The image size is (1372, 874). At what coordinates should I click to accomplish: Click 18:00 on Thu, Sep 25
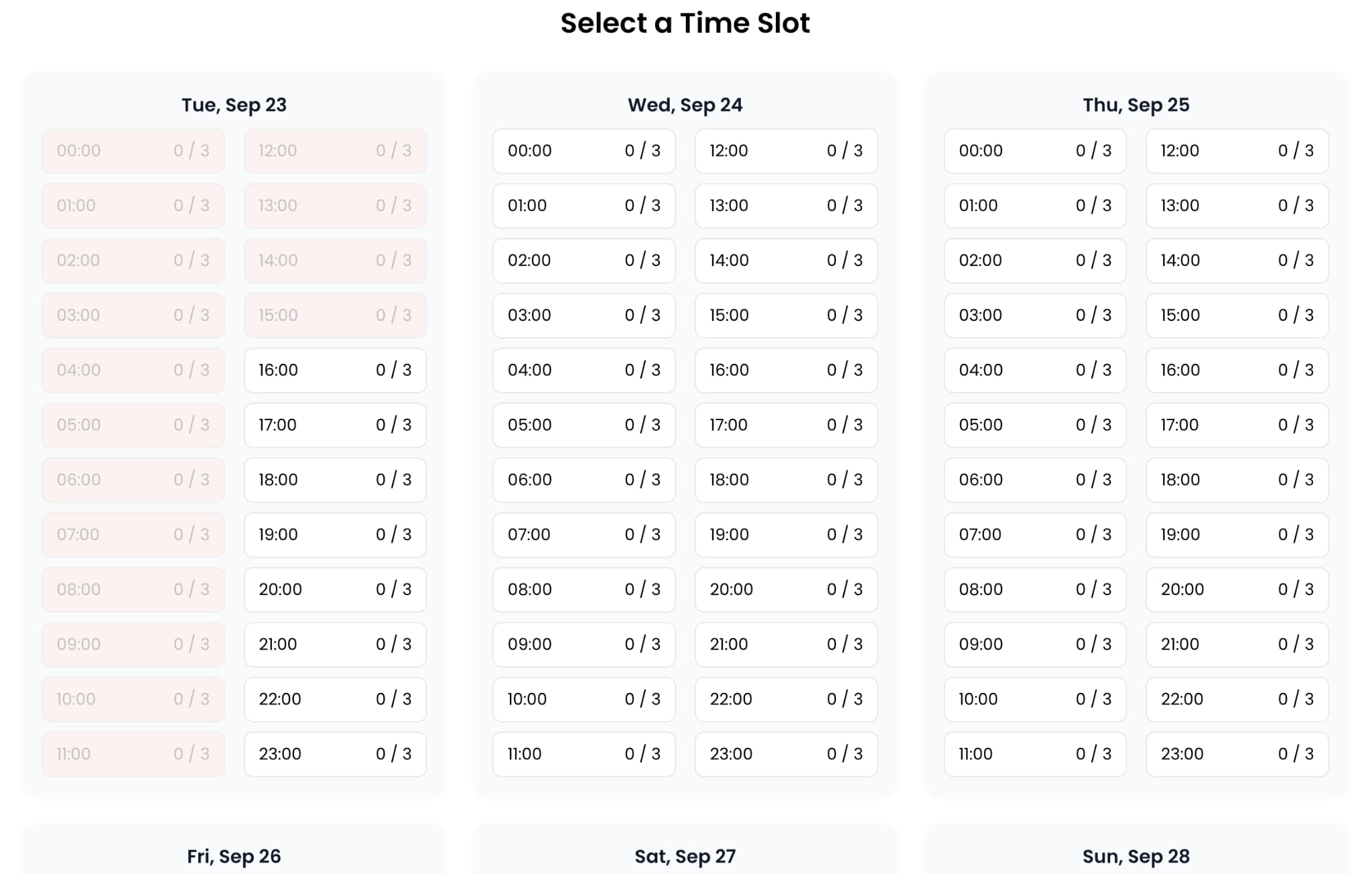[1237, 480]
